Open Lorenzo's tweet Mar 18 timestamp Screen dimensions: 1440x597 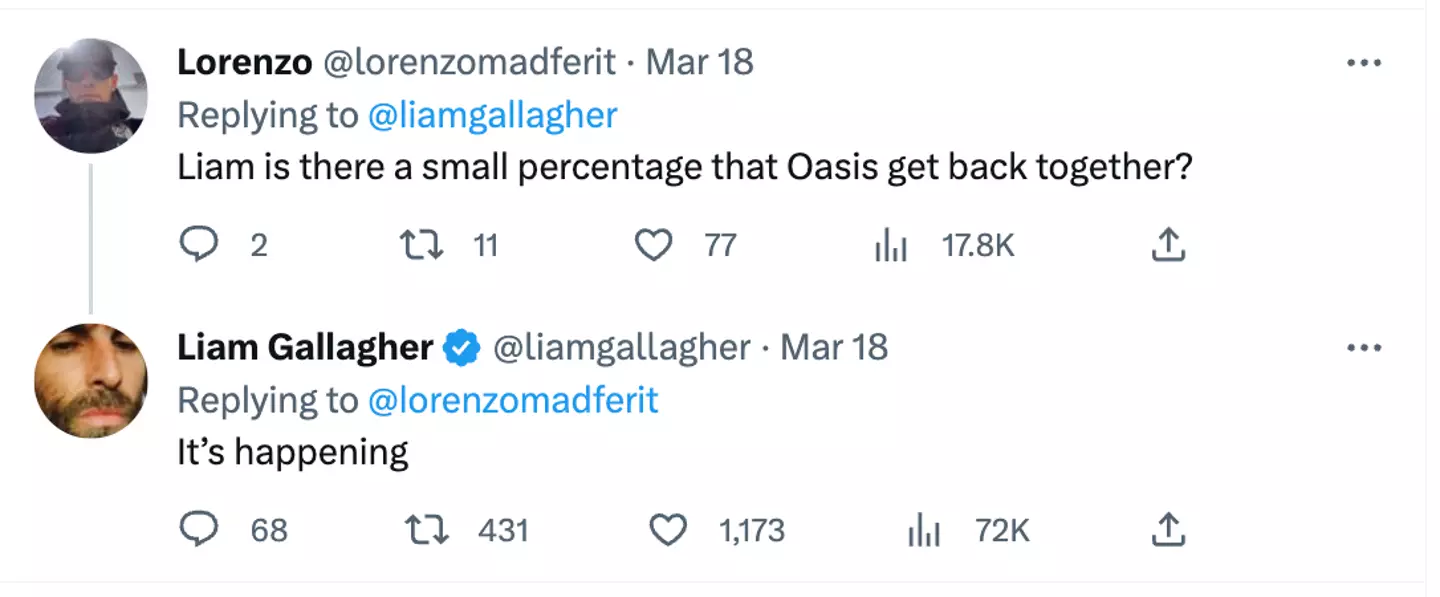coord(700,62)
